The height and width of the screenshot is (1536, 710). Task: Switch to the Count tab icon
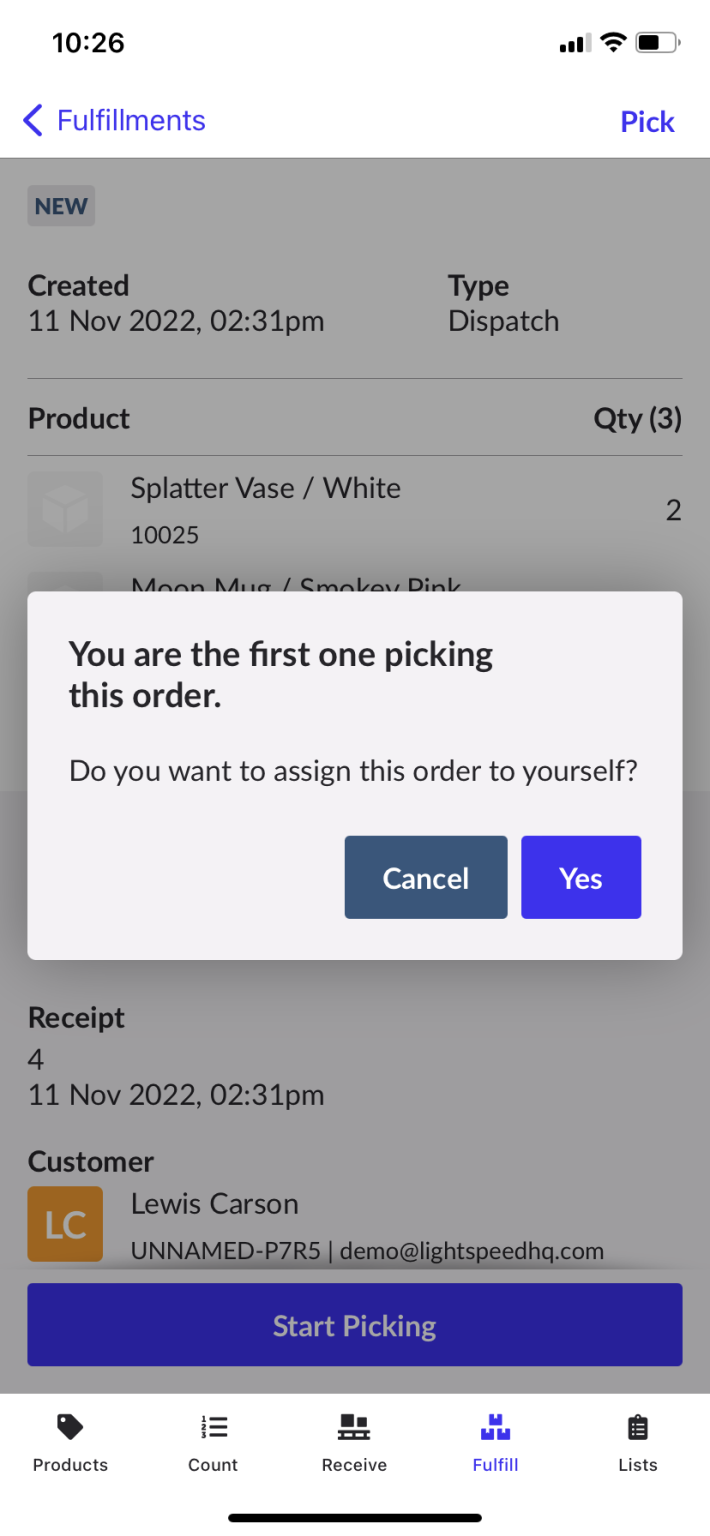click(x=213, y=1427)
